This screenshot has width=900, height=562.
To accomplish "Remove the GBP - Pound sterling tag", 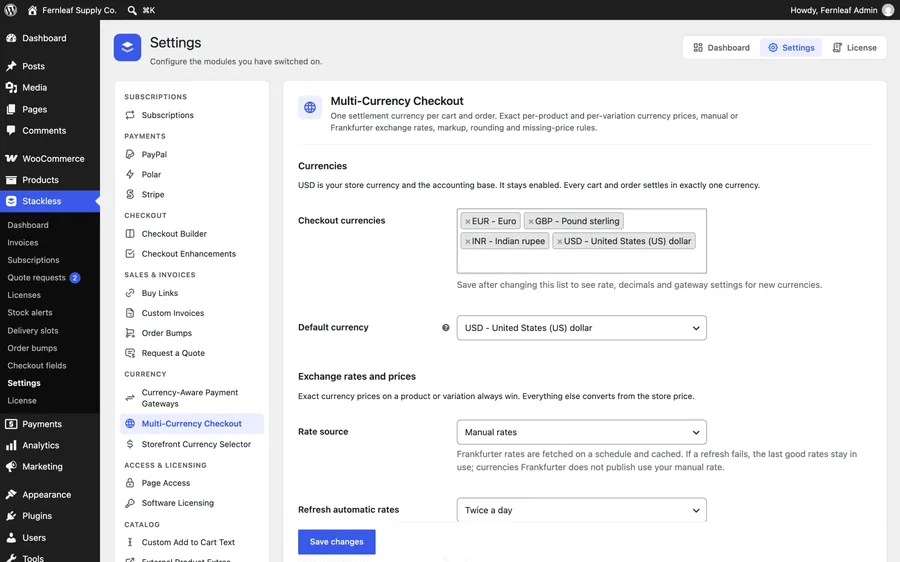I will [531, 222].
